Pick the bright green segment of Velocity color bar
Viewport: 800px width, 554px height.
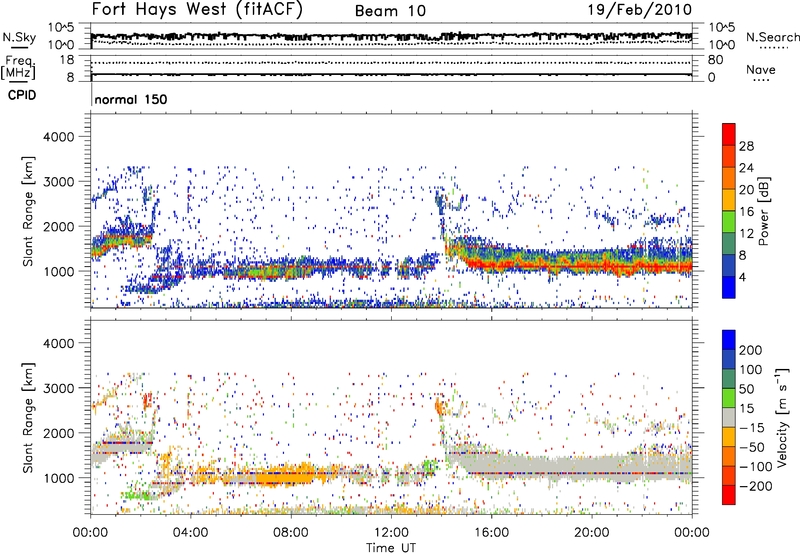tap(729, 398)
